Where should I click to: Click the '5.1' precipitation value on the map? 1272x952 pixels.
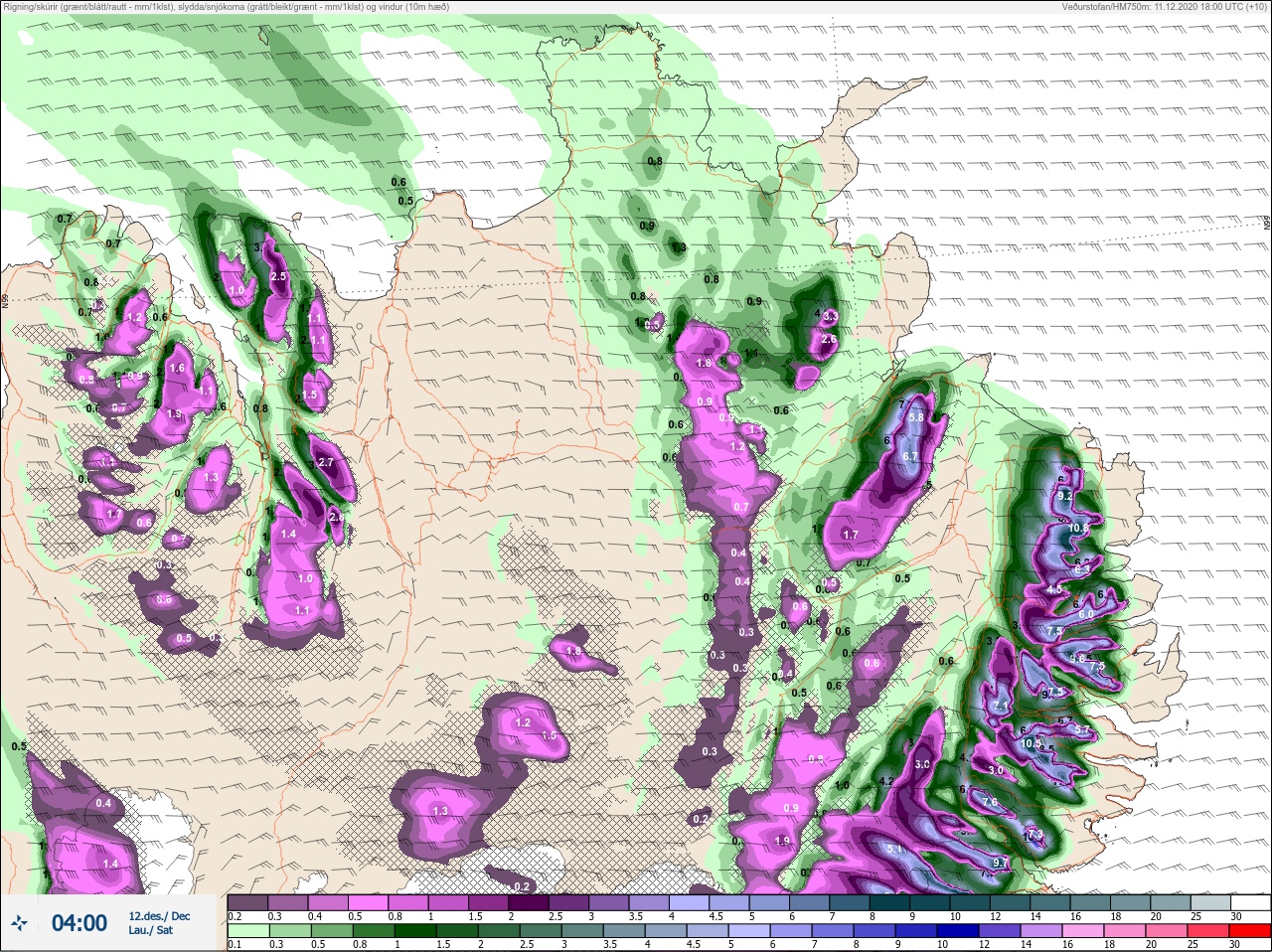coord(893,850)
